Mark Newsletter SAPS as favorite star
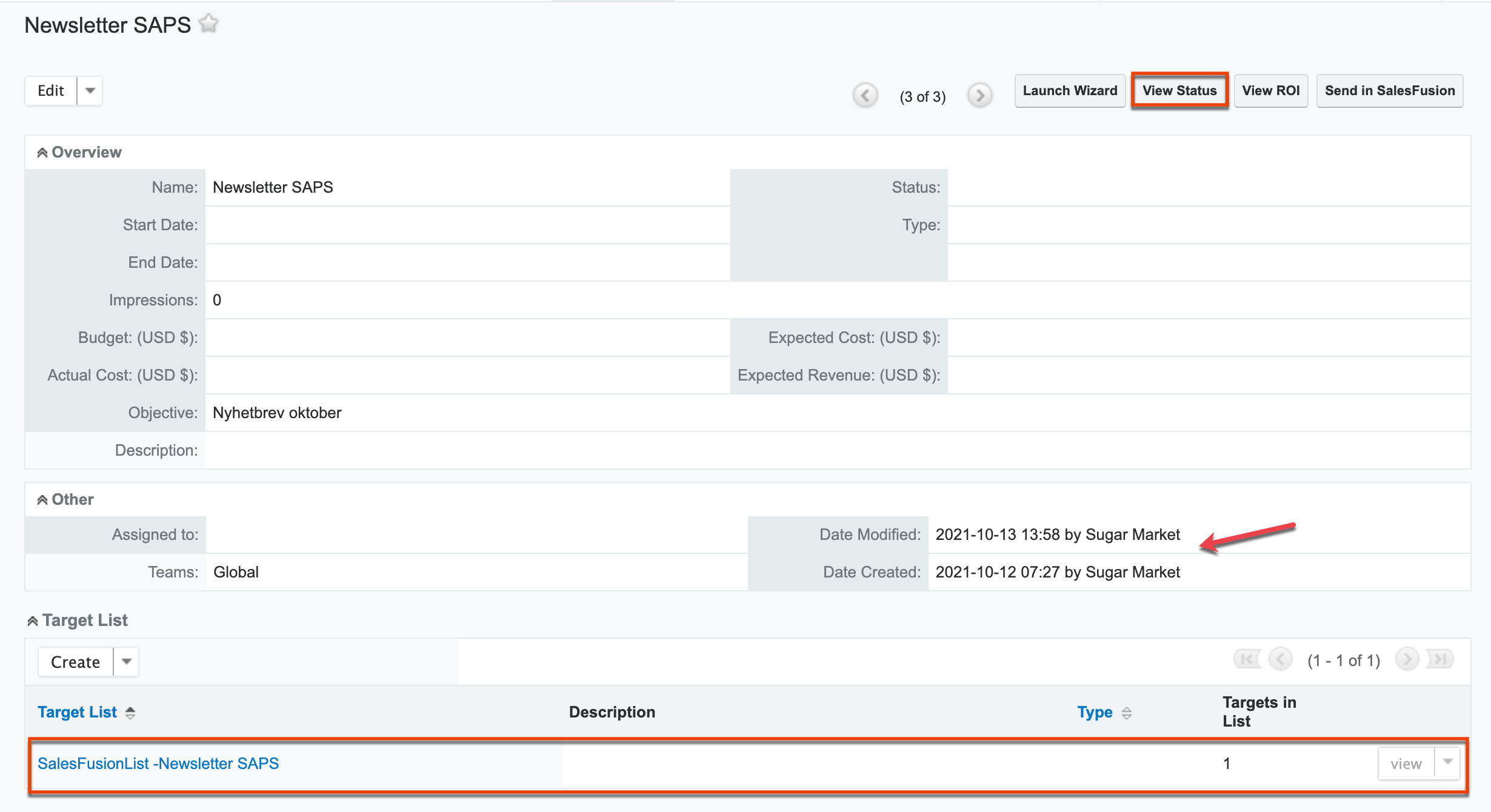This screenshot has width=1491, height=812. coord(208,24)
